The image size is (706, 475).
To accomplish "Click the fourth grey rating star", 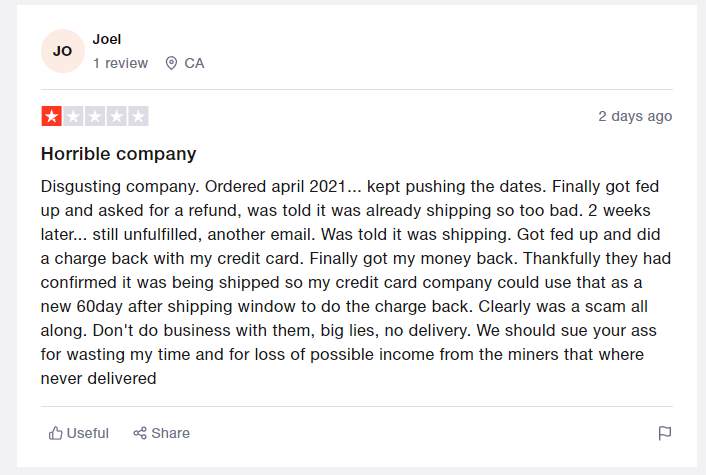I will (116, 116).
